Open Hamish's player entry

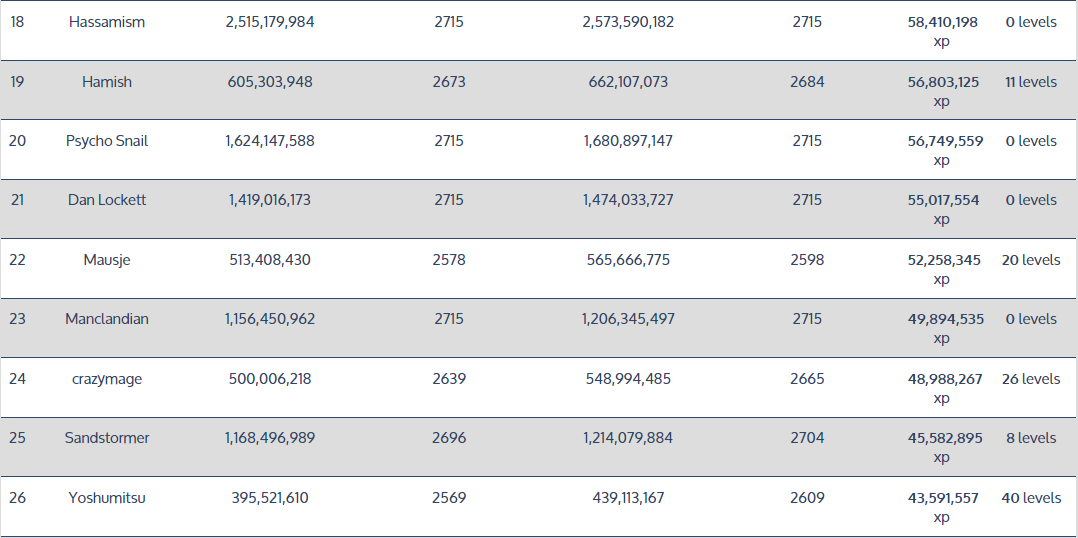coord(107,82)
